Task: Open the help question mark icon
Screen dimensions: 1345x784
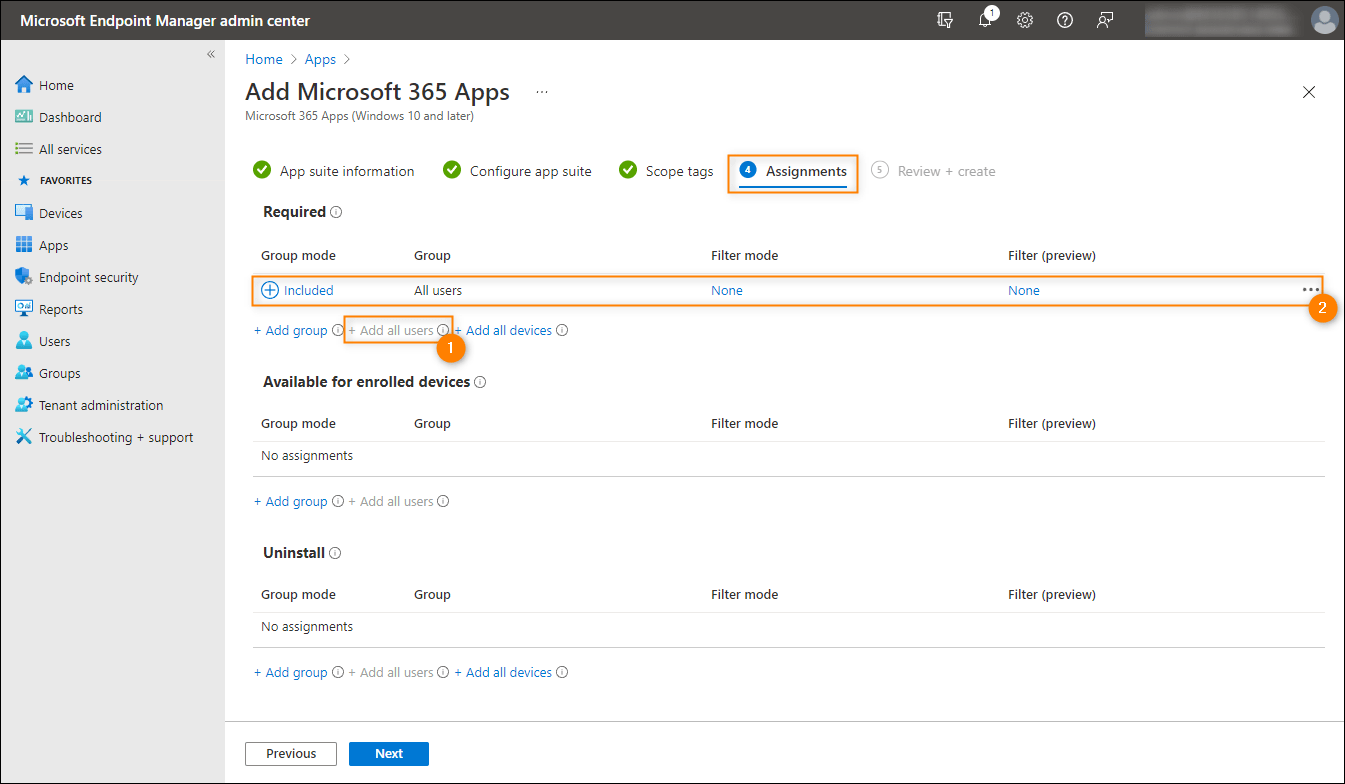Action: pos(1064,20)
